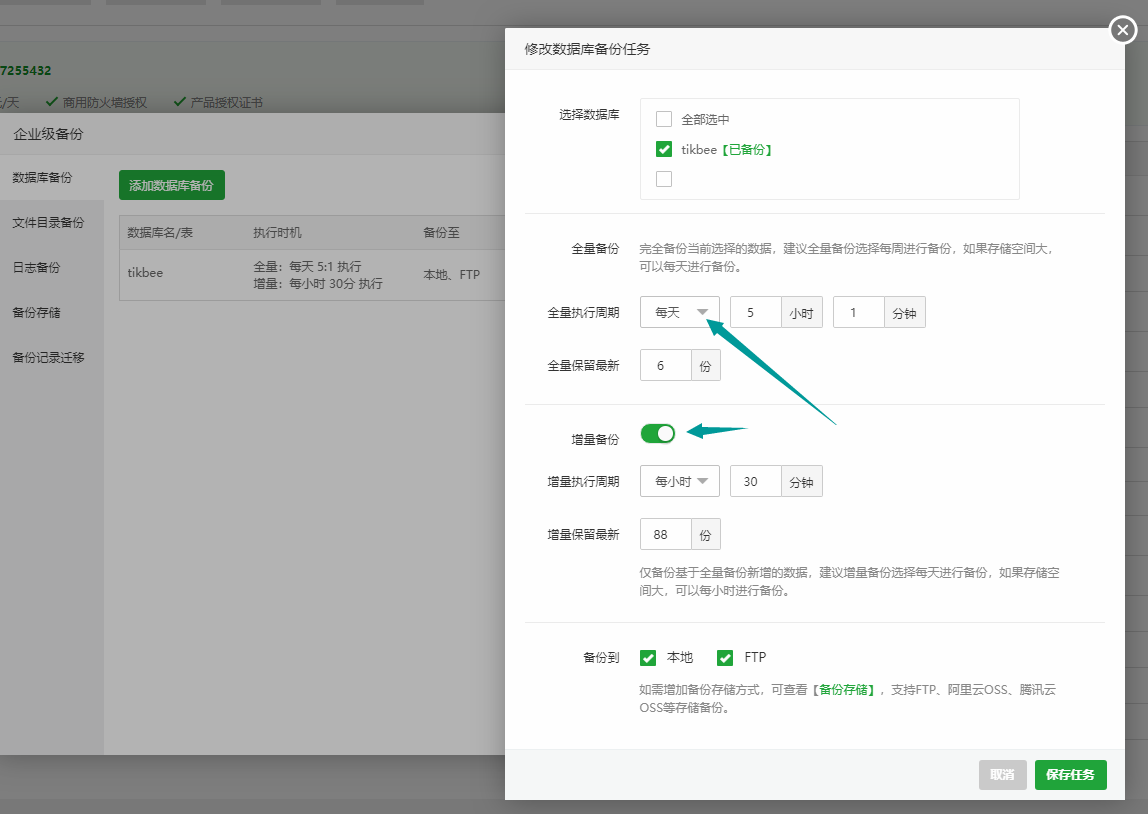Select the tikbee row in the backup table

(143, 271)
